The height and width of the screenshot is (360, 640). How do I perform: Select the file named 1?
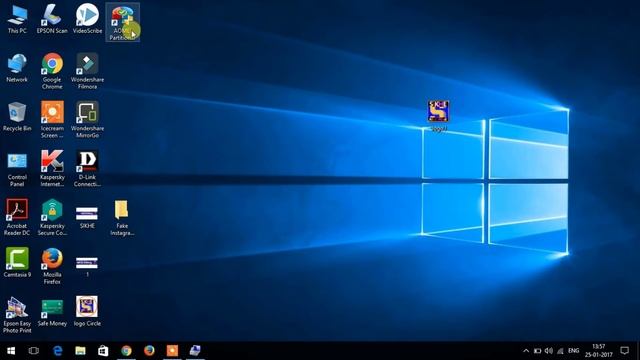point(87,266)
